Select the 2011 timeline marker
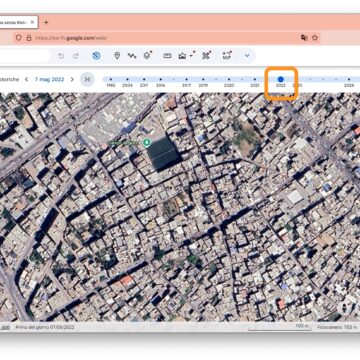The height and width of the screenshot is (360, 360). [x=144, y=79]
